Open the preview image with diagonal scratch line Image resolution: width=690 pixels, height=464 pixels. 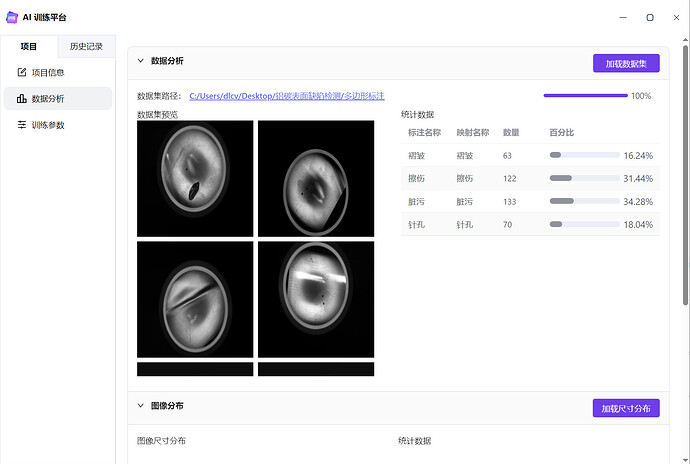[195, 299]
